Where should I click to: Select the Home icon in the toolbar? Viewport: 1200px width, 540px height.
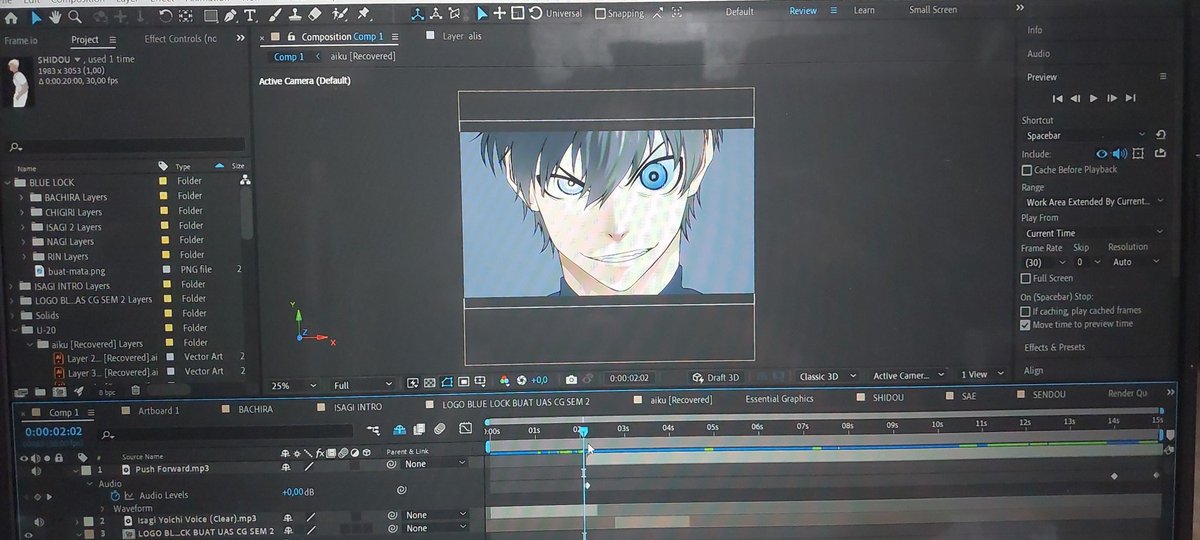point(11,16)
